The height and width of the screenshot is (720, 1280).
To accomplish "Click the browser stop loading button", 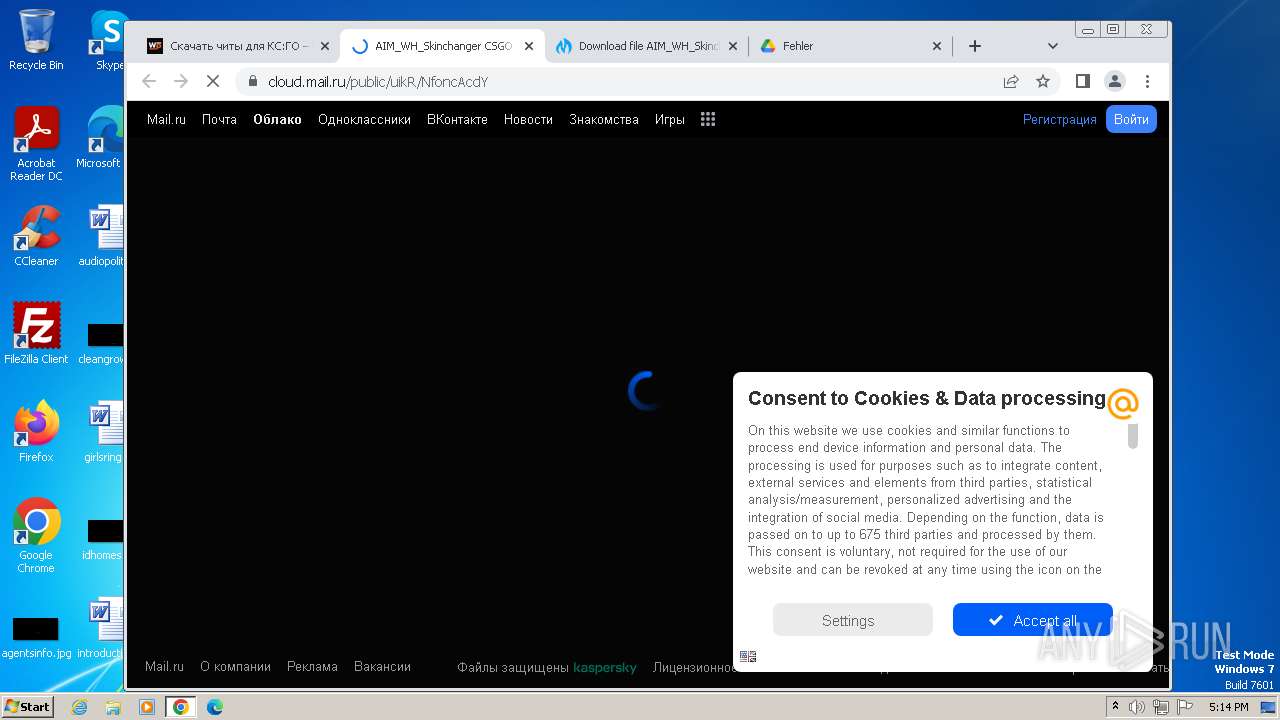I will [x=212, y=81].
